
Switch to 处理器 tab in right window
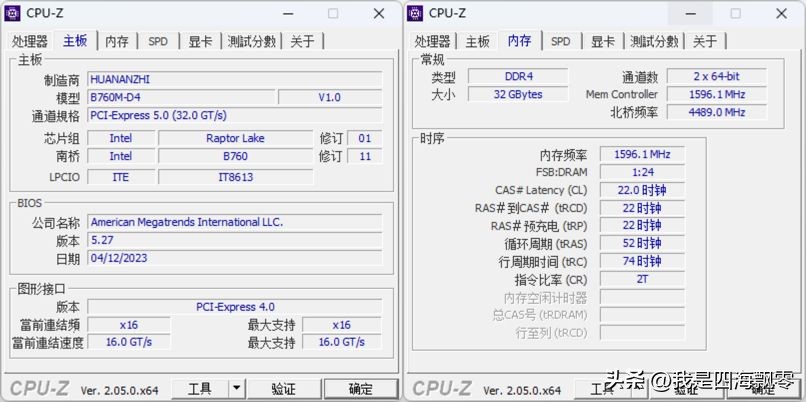(x=432, y=41)
